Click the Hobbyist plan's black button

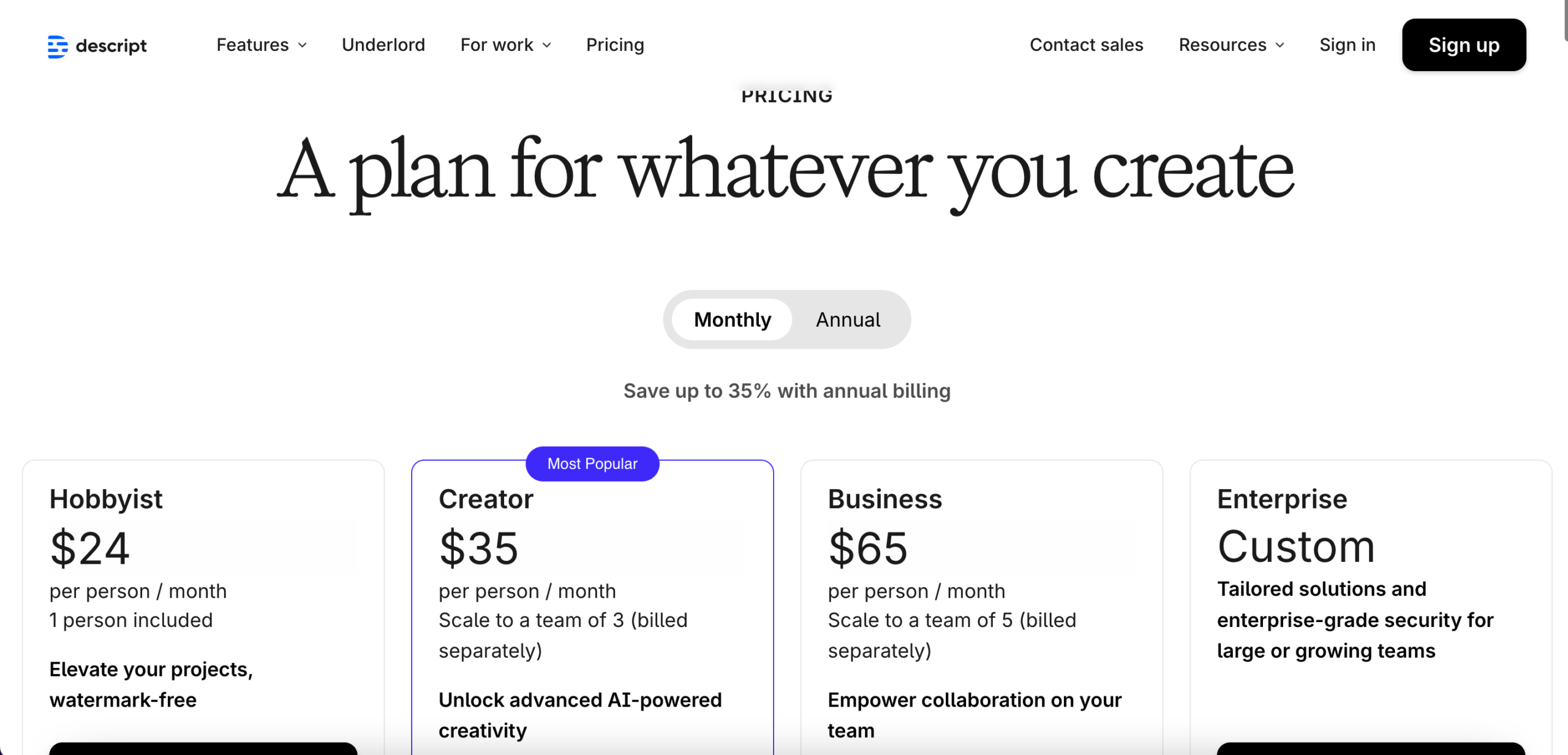coord(203,748)
